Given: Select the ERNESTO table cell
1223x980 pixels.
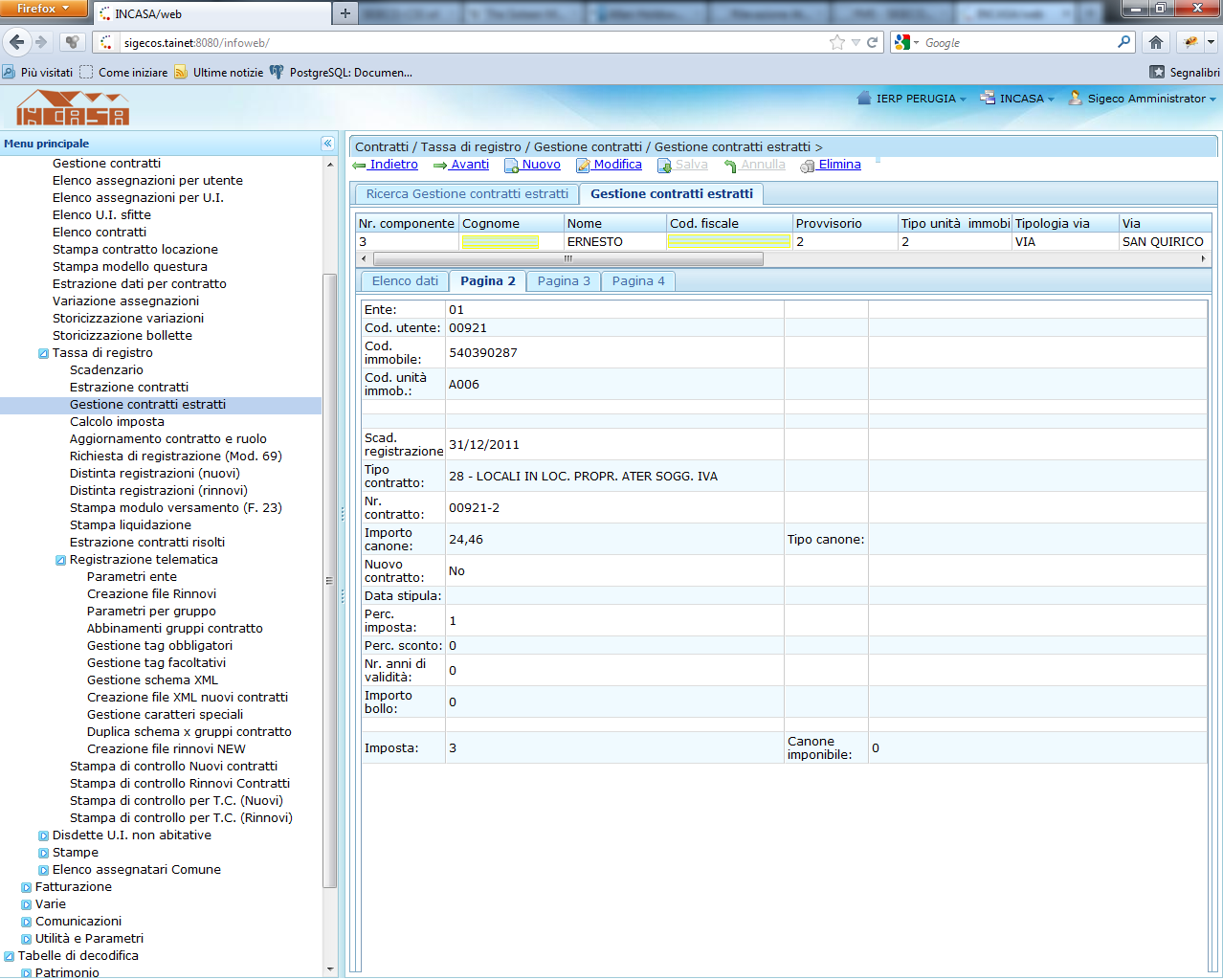Looking at the screenshot, I should pos(614,242).
